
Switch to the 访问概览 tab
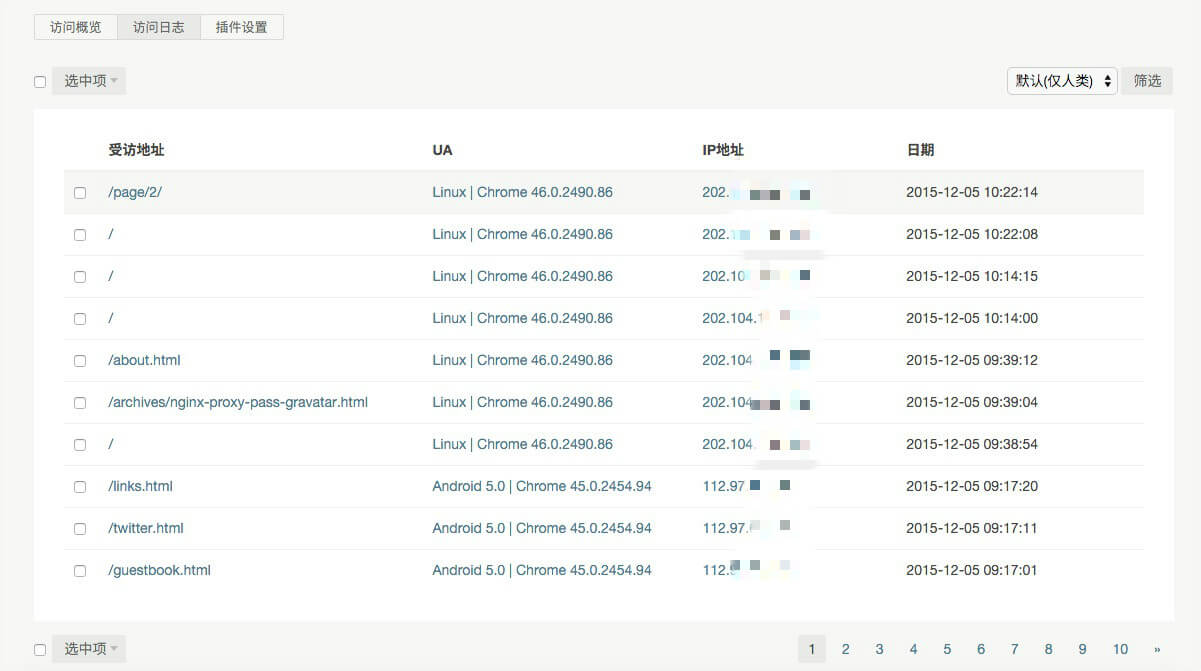point(76,27)
